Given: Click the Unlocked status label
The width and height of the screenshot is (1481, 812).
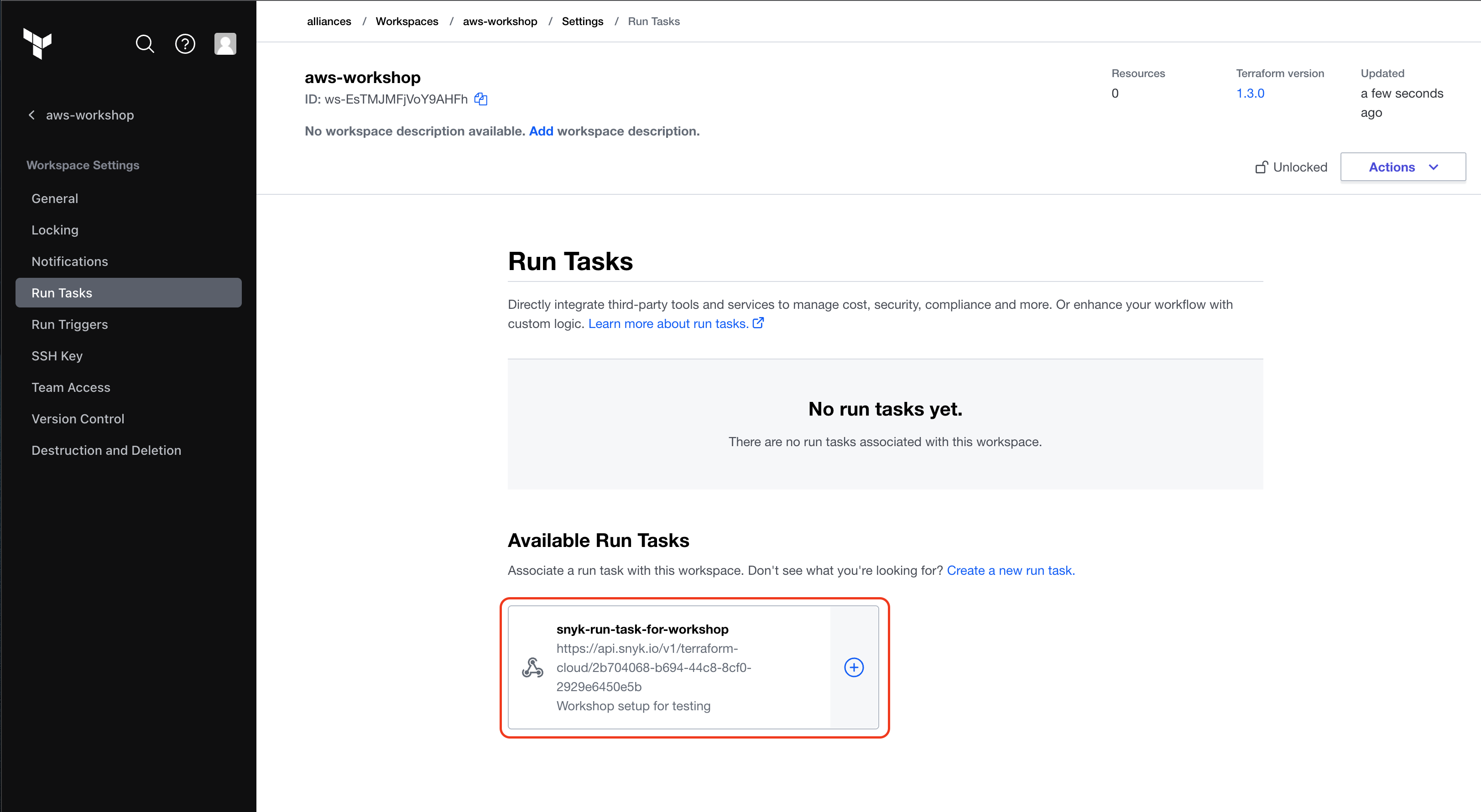Looking at the screenshot, I should tap(1300, 167).
